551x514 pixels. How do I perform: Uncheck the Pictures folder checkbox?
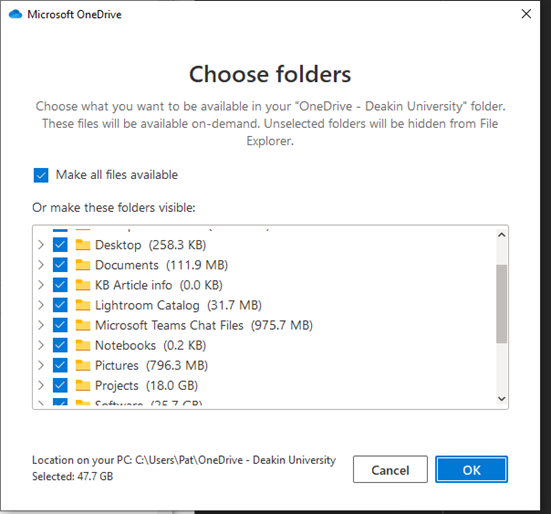(x=60, y=365)
